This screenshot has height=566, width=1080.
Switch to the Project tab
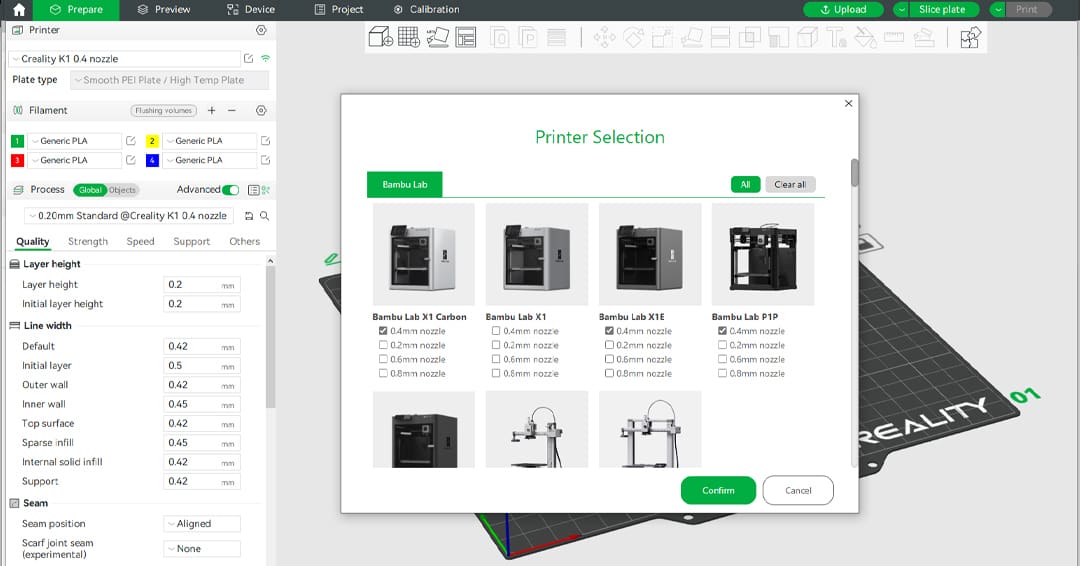coord(339,10)
